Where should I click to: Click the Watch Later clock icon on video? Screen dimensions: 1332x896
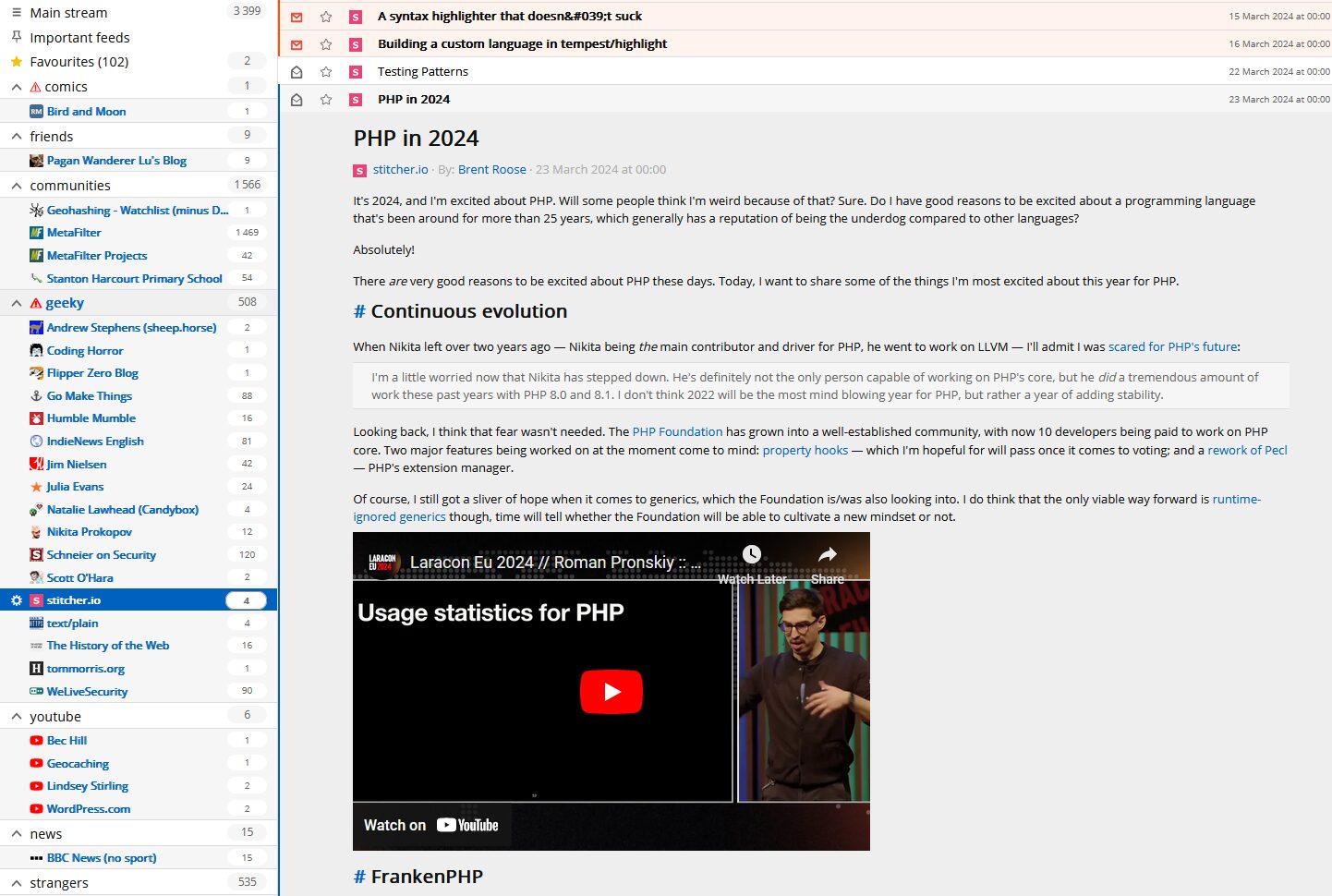coord(752,554)
